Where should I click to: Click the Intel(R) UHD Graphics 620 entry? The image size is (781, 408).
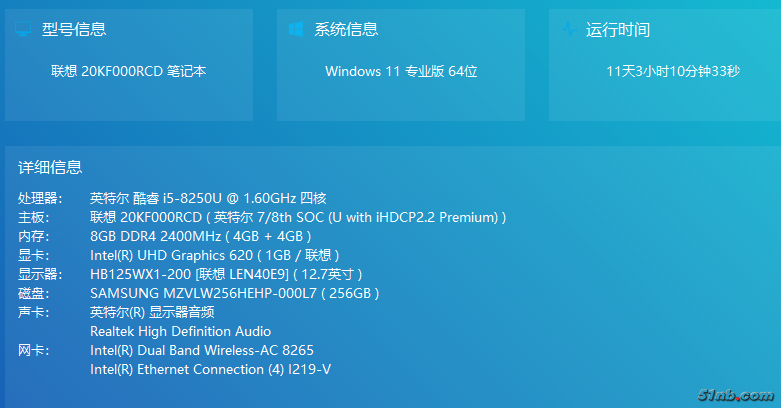tap(214, 255)
